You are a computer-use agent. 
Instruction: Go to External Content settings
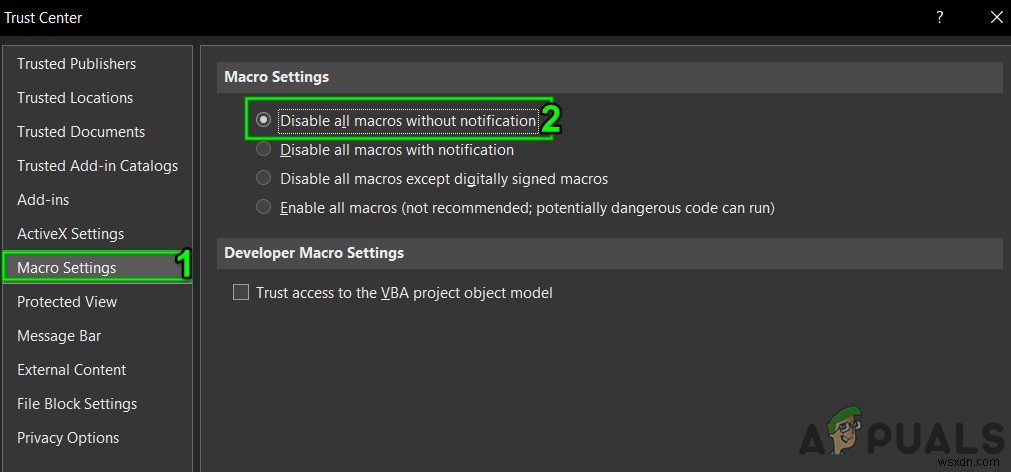tap(71, 370)
